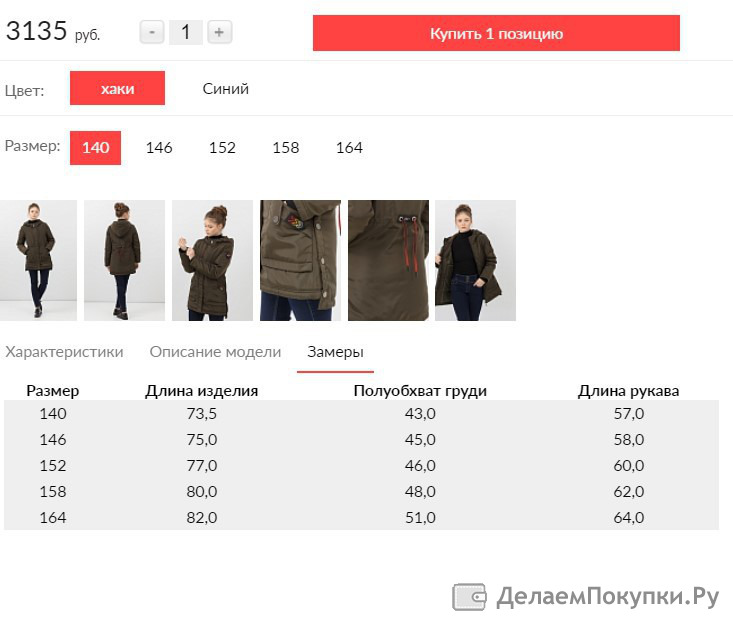The width and height of the screenshot is (733, 626).
Task: View the back-view jacket thumbnail
Action: [124, 260]
